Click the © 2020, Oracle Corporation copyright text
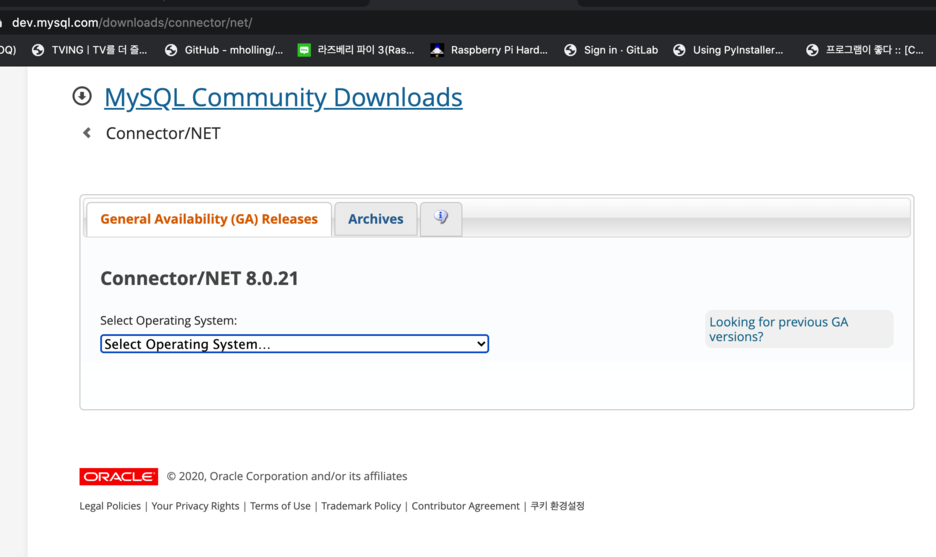The image size is (936, 557). (x=287, y=476)
